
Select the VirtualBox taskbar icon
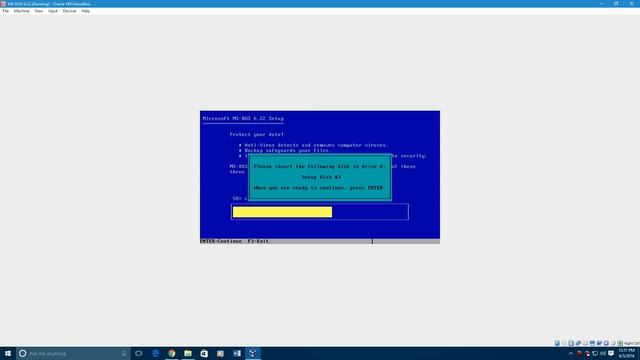253,353
